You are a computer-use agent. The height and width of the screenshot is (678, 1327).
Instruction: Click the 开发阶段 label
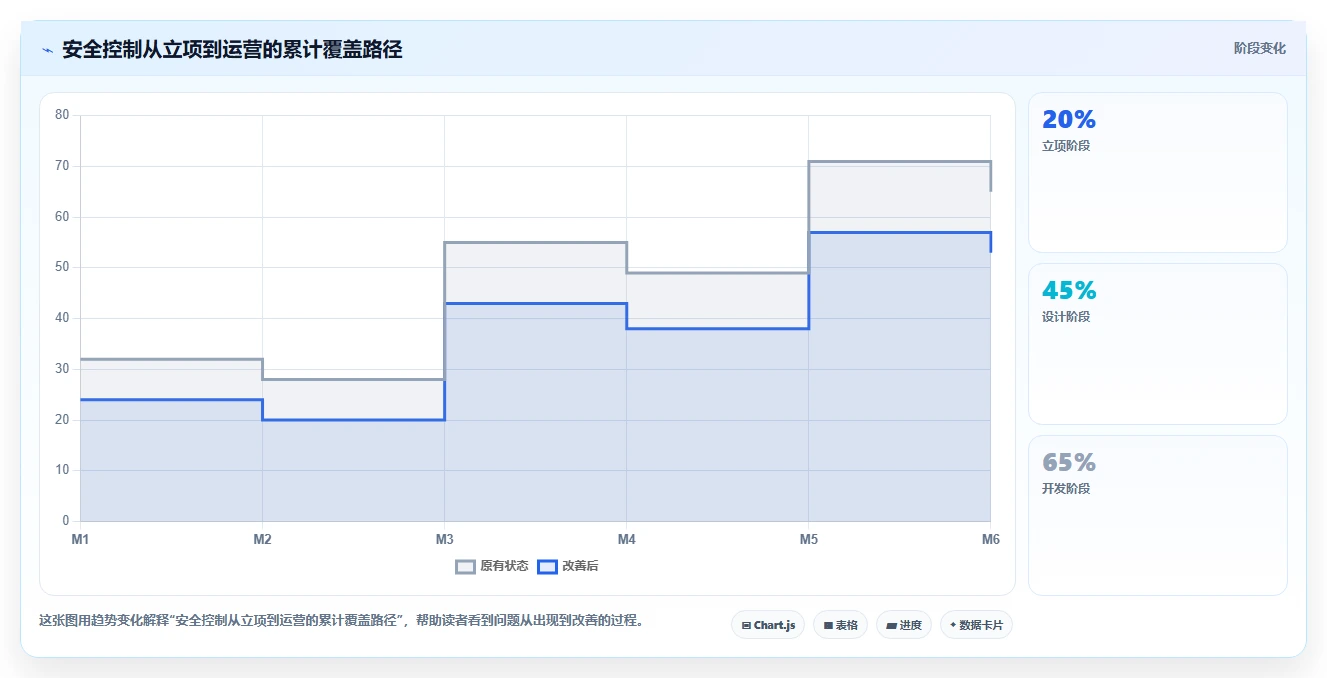click(x=1066, y=489)
